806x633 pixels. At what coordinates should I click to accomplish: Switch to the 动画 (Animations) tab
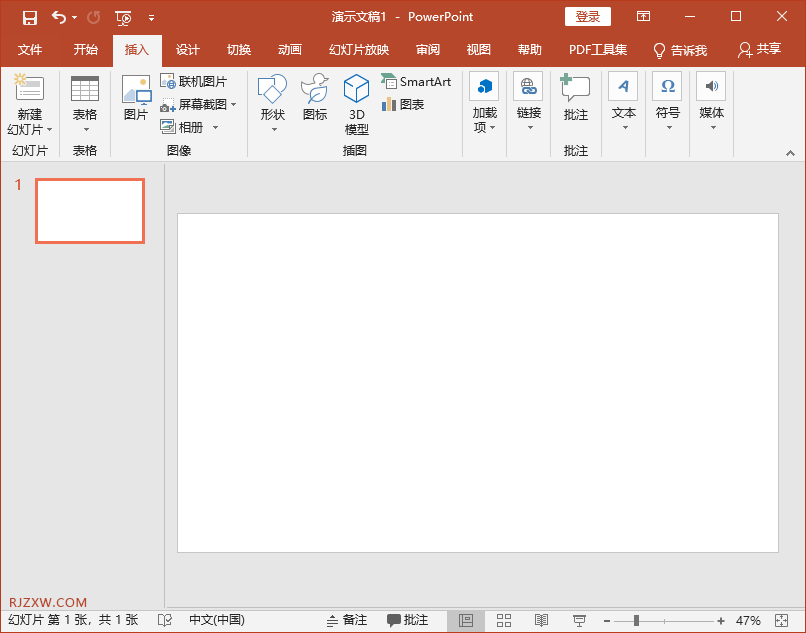point(290,50)
